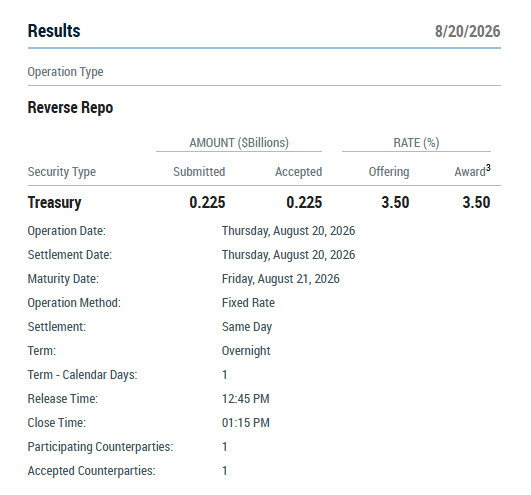This screenshot has width=531, height=495.
Task: Click the Award footnote 3 superscript
Action: coord(488,168)
